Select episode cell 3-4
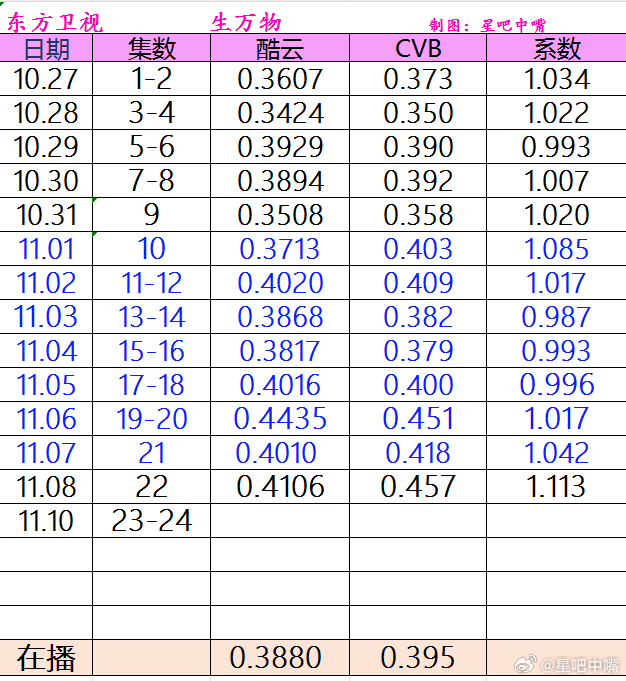This screenshot has width=626, height=681. click(151, 113)
